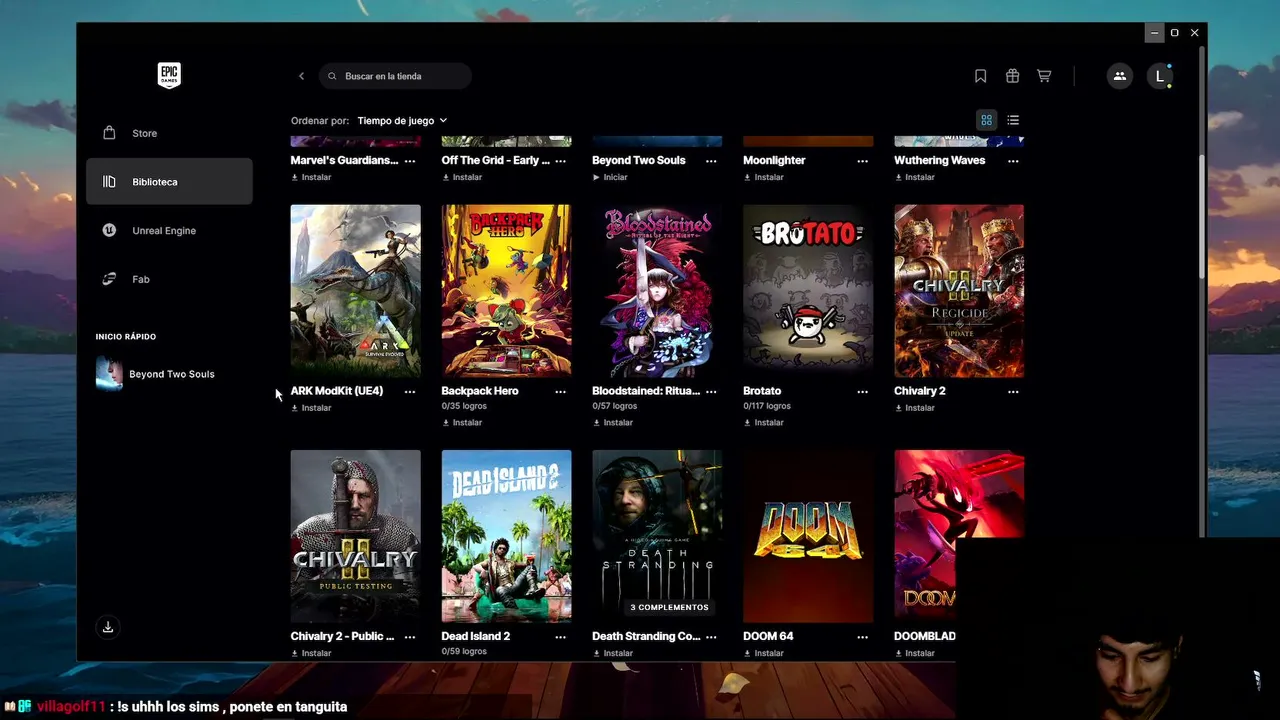Open options menu for Brotato

(x=862, y=391)
